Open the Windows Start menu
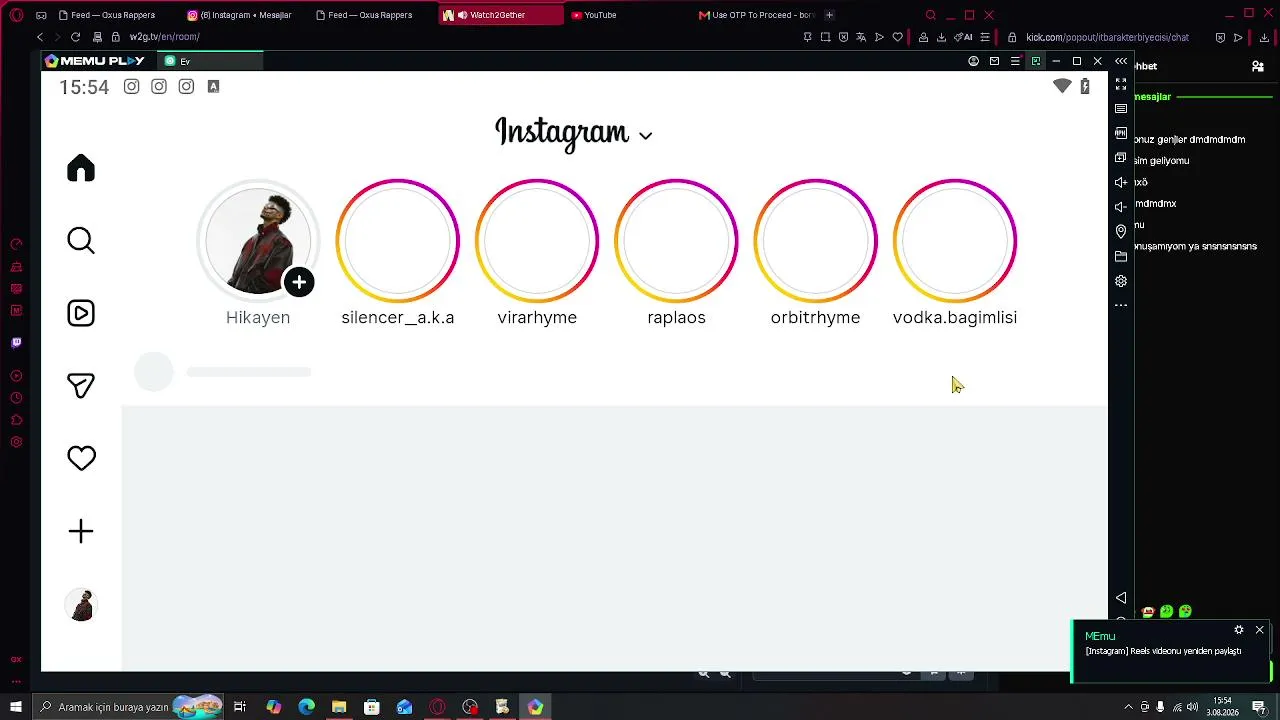 [x=16, y=707]
